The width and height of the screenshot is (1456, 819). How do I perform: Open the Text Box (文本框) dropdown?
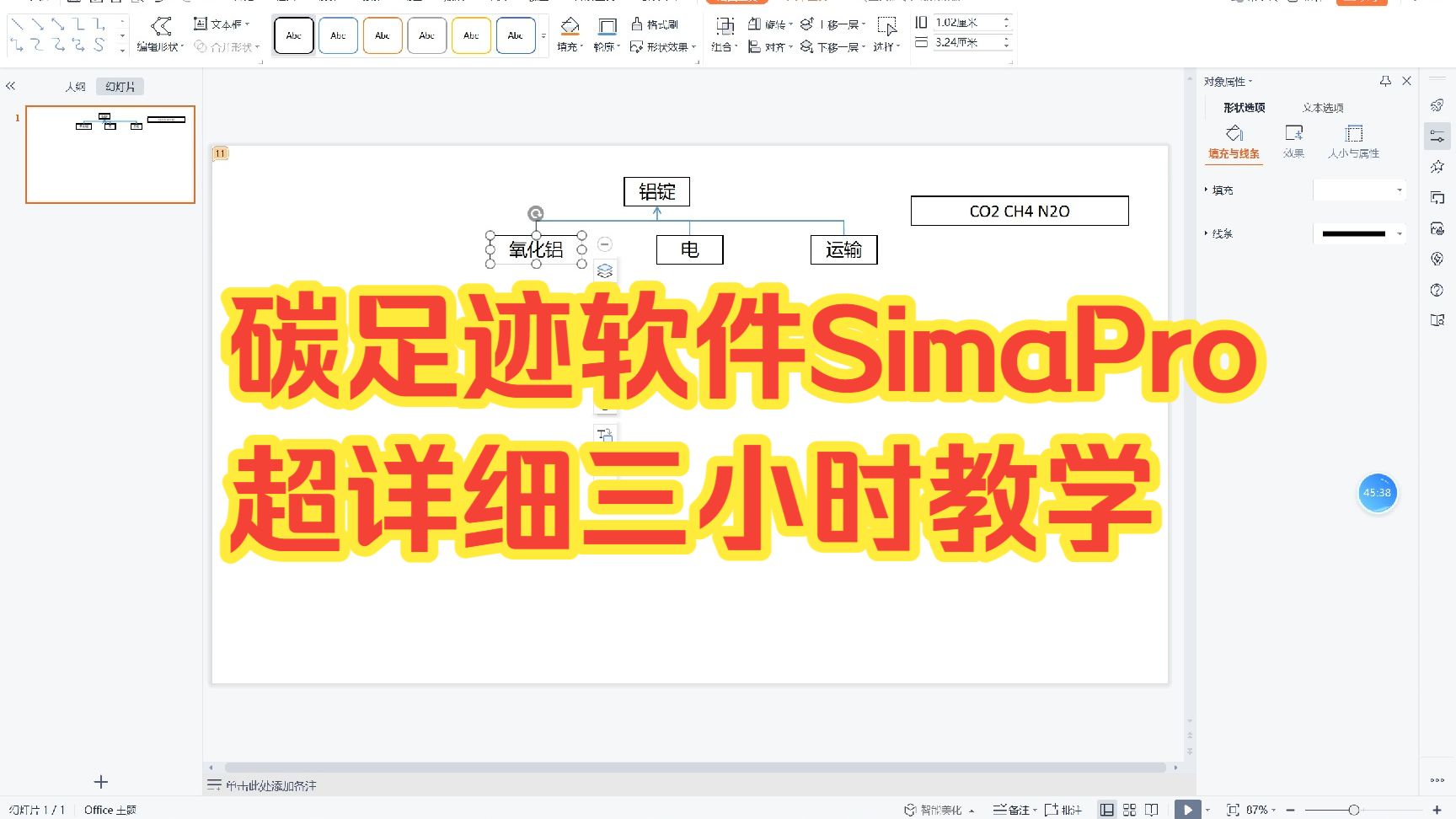coord(222,24)
